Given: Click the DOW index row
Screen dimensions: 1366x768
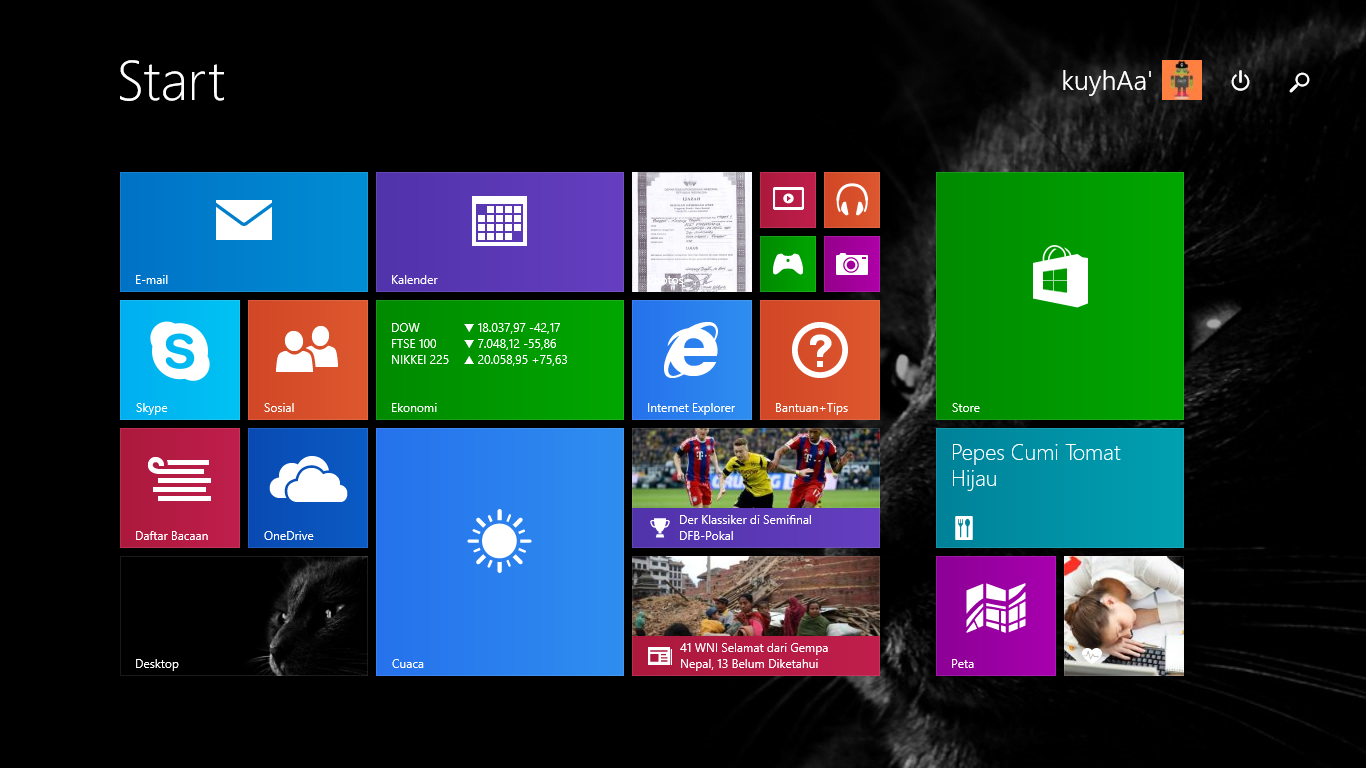Looking at the screenshot, I should pyautogui.click(x=476, y=328).
